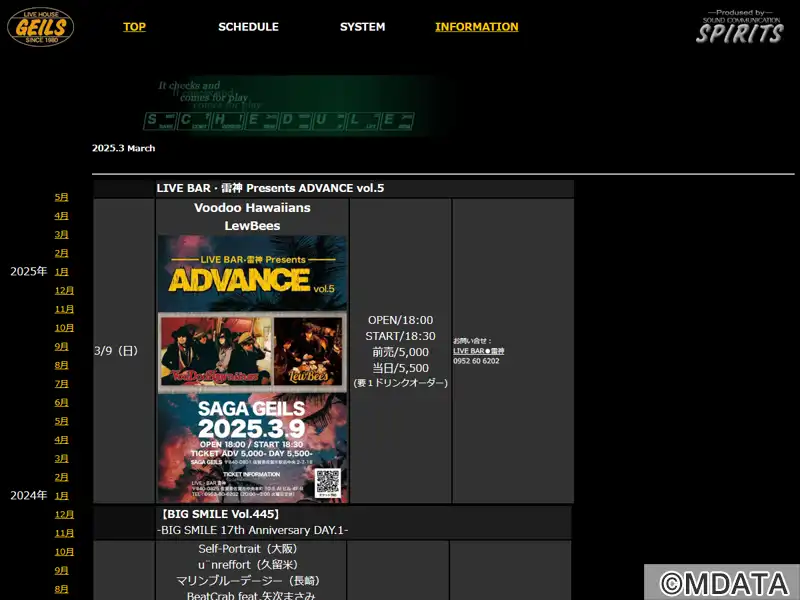800x600 pixels.
Task: Open the 2024 8月 schedule link
Action: 61,365
